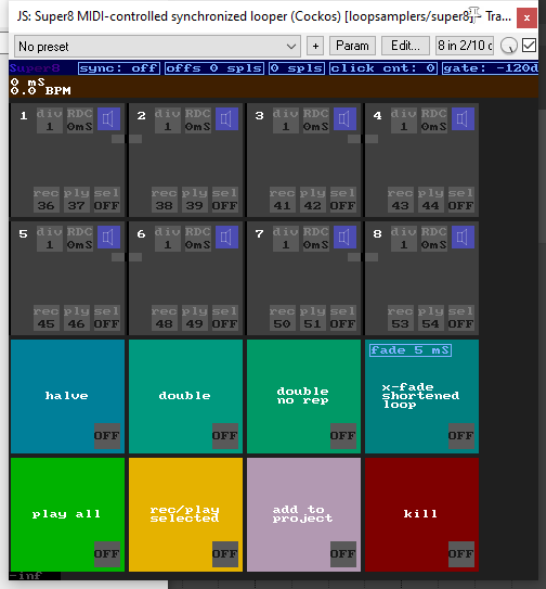Toggle speaker monitor icon on loop 2
The image size is (546, 589).
(227, 119)
